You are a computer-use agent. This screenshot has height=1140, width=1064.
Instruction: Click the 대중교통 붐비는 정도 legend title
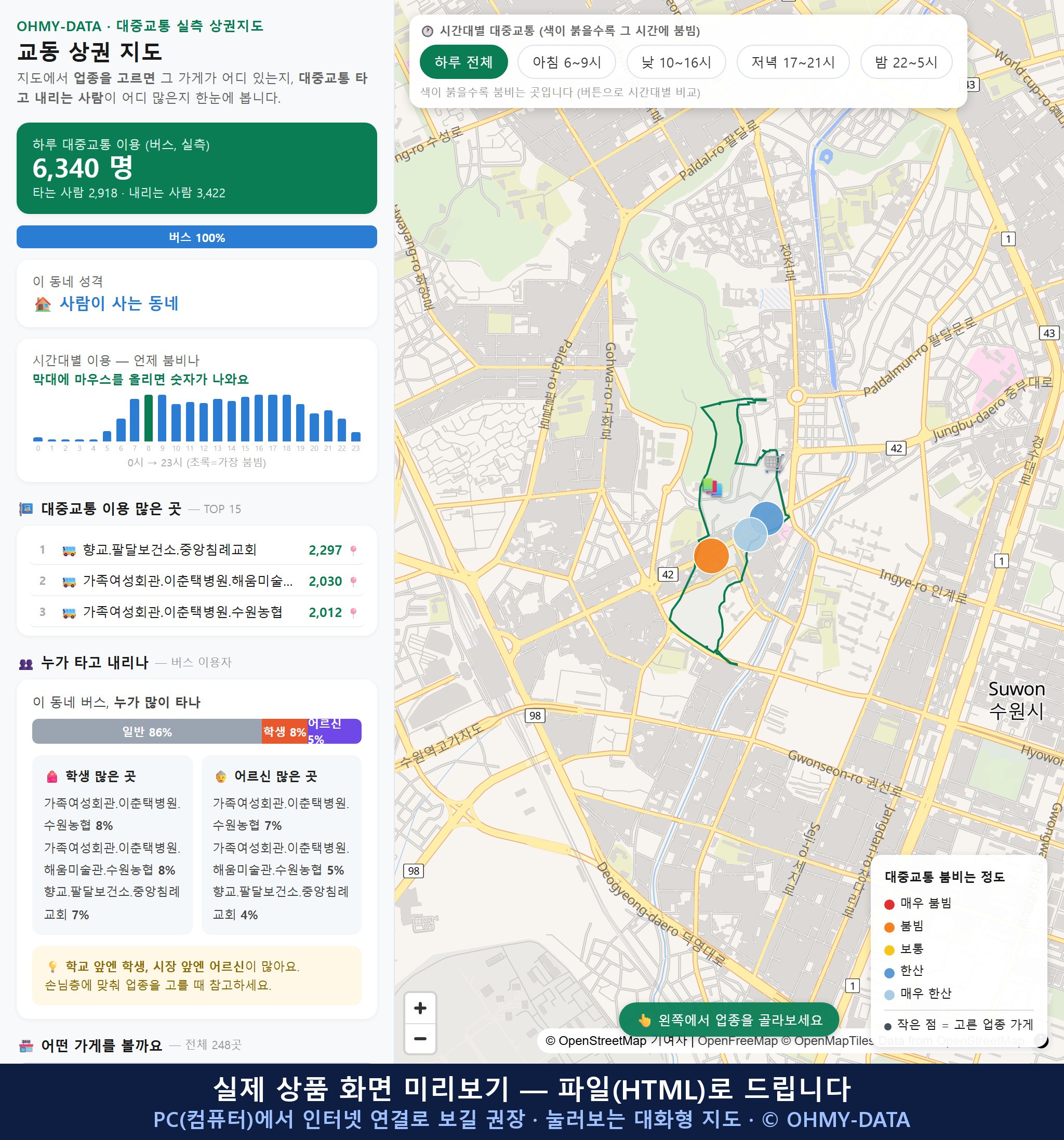point(945,877)
